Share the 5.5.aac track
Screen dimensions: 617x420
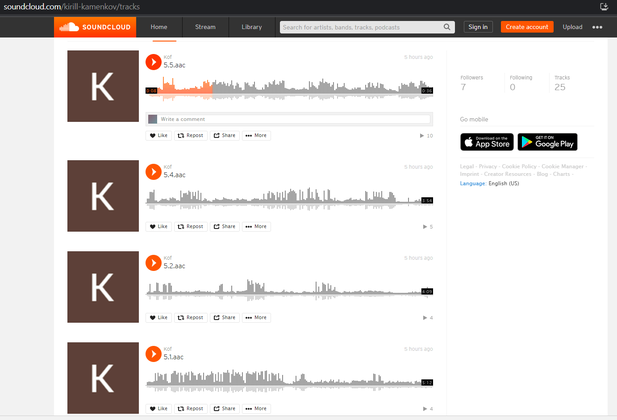click(224, 135)
